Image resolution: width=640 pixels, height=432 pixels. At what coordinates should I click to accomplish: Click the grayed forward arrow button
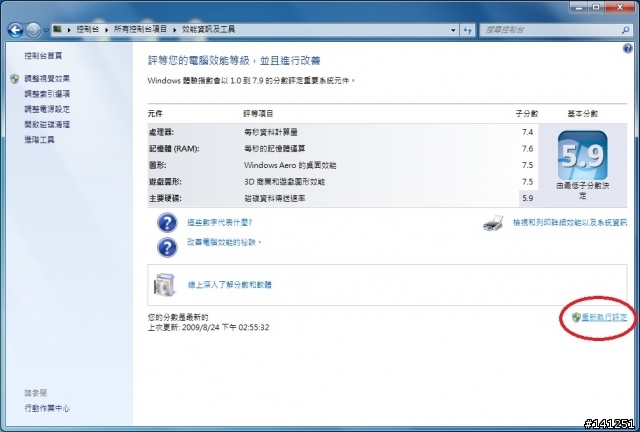pyautogui.click(x=33, y=30)
